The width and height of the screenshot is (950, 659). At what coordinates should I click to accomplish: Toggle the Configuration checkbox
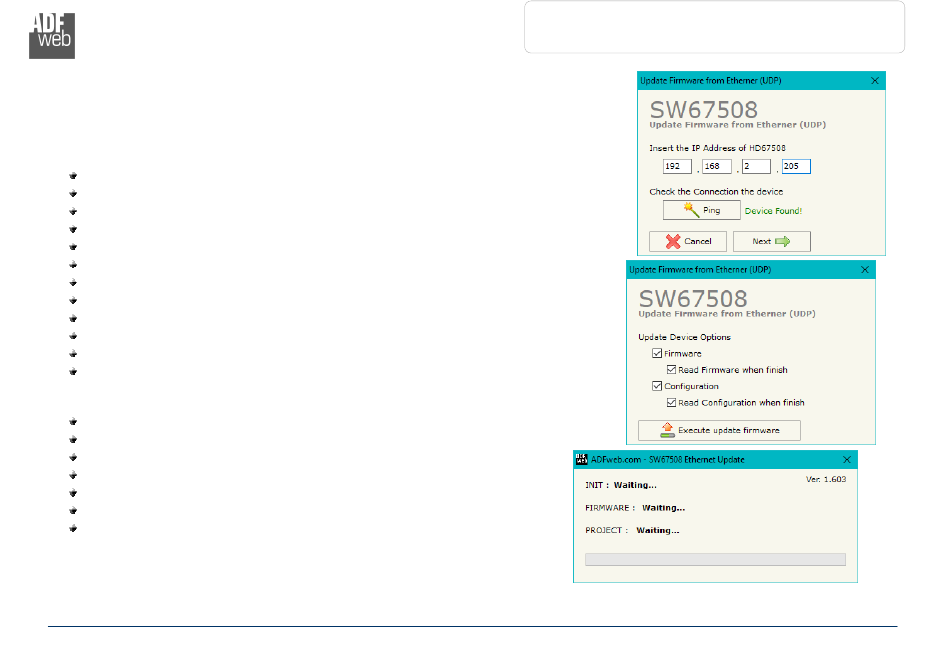pos(657,386)
